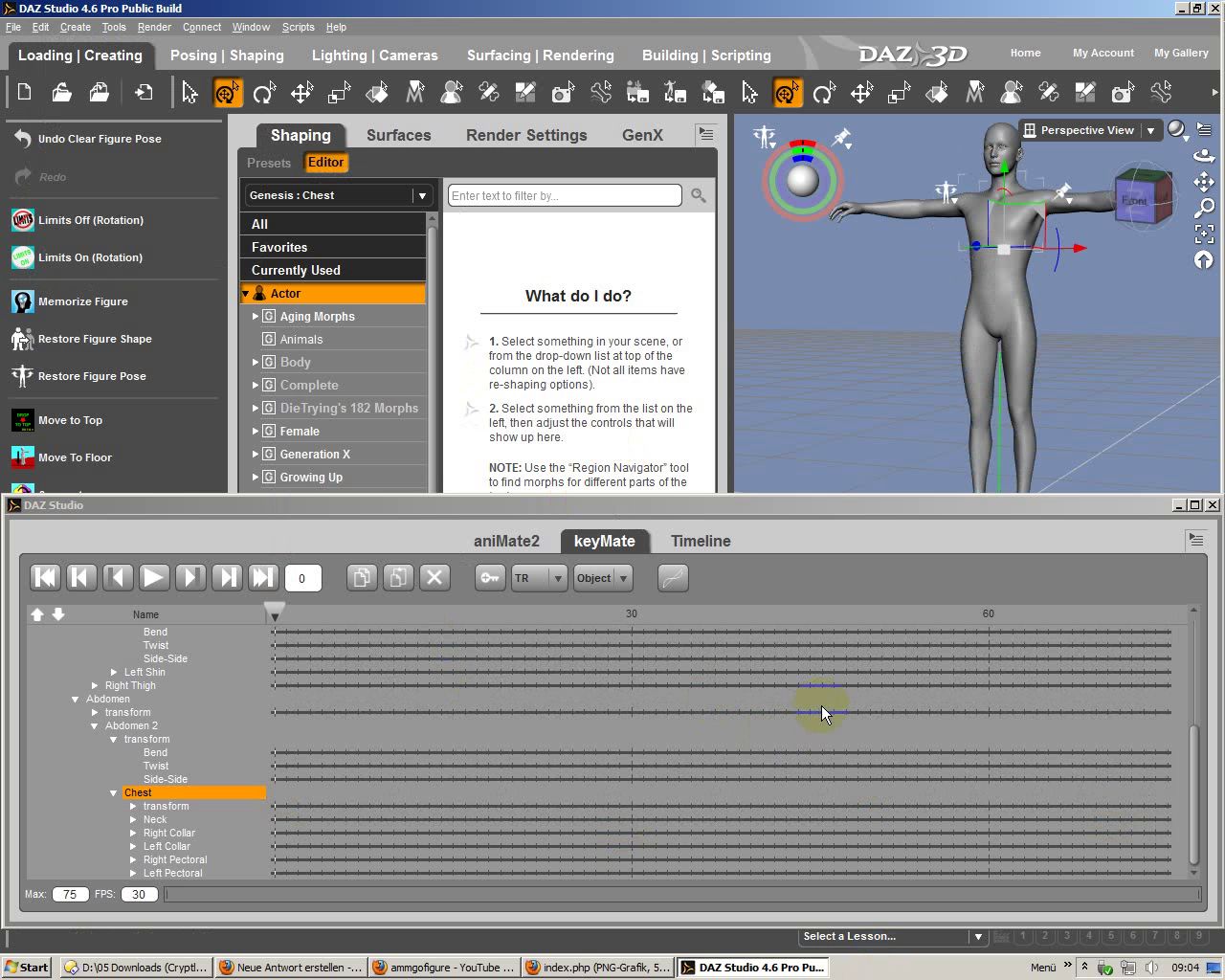The image size is (1225, 980).
Task: Expand the Aging Morphs tree group
Action: click(256, 317)
